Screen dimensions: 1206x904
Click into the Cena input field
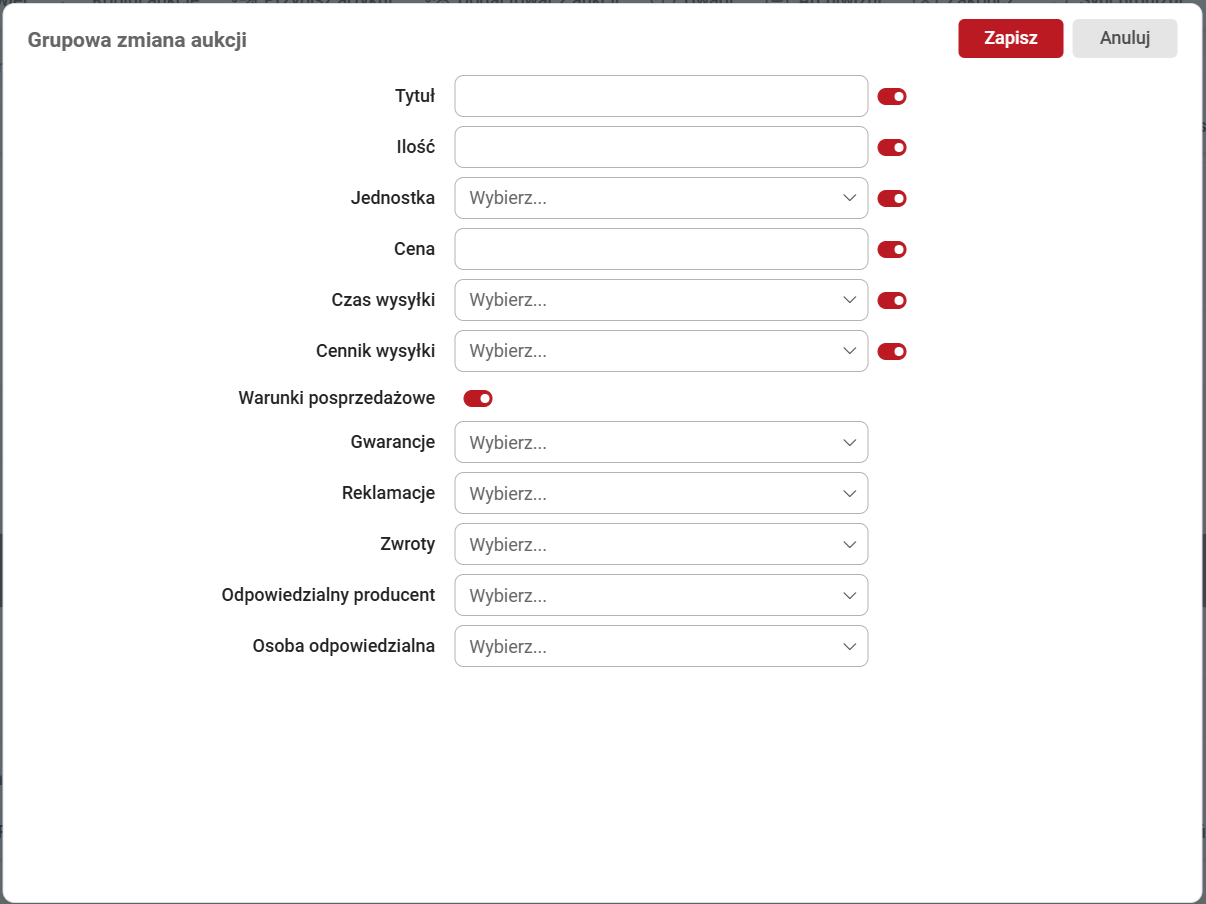coord(660,250)
